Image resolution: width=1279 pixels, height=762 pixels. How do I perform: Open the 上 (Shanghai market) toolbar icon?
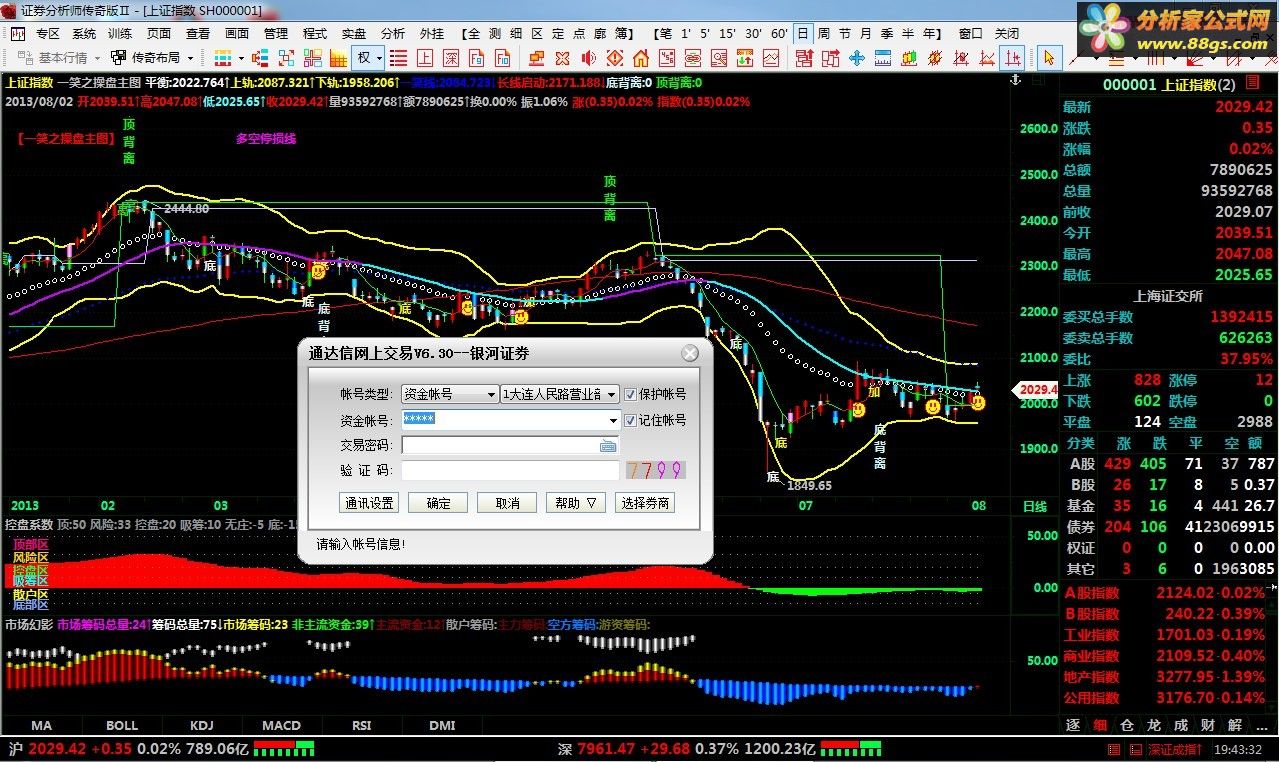click(425, 57)
